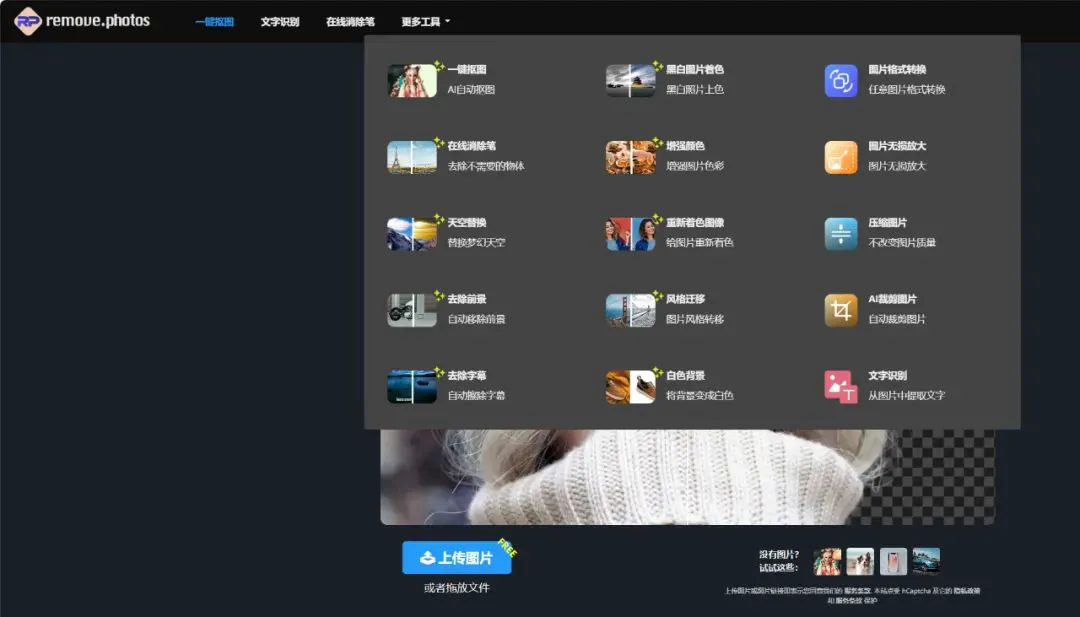Select the 图片无损放大 upscale icon
The image size is (1080, 617).
(x=841, y=157)
